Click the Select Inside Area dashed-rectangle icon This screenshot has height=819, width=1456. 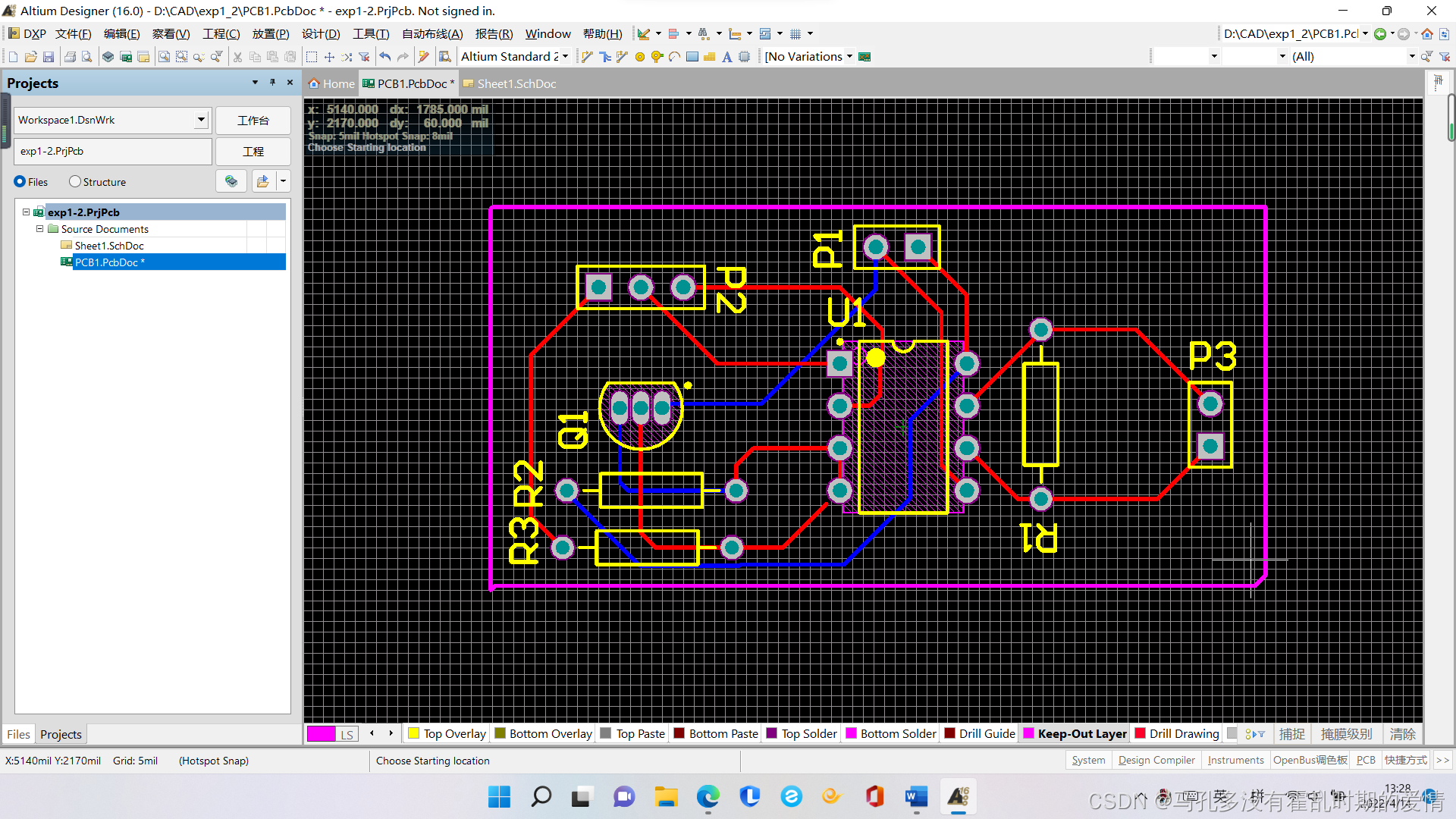click(x=312, y=57)
